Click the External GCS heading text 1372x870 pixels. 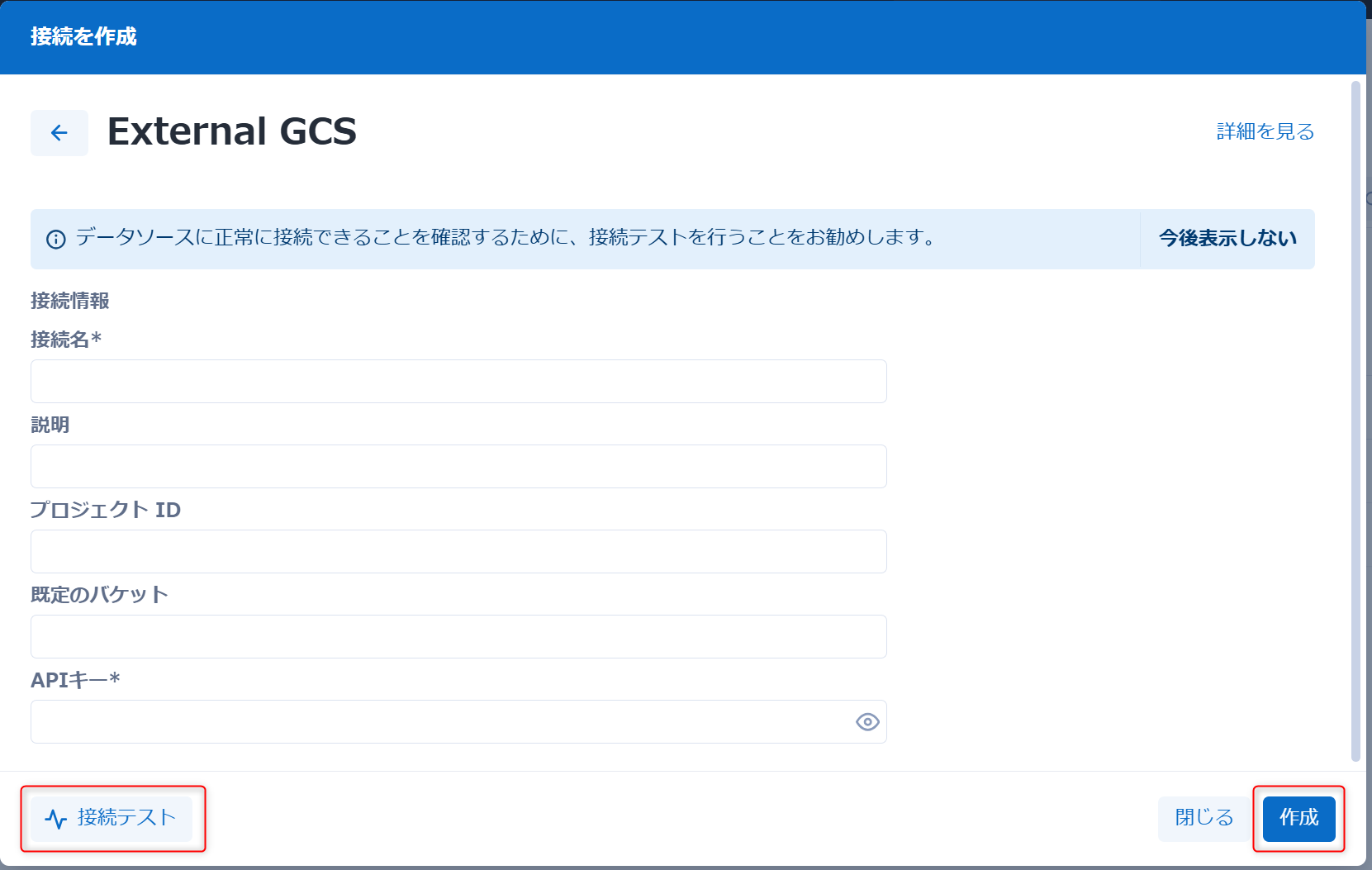[x=233, y=132]
